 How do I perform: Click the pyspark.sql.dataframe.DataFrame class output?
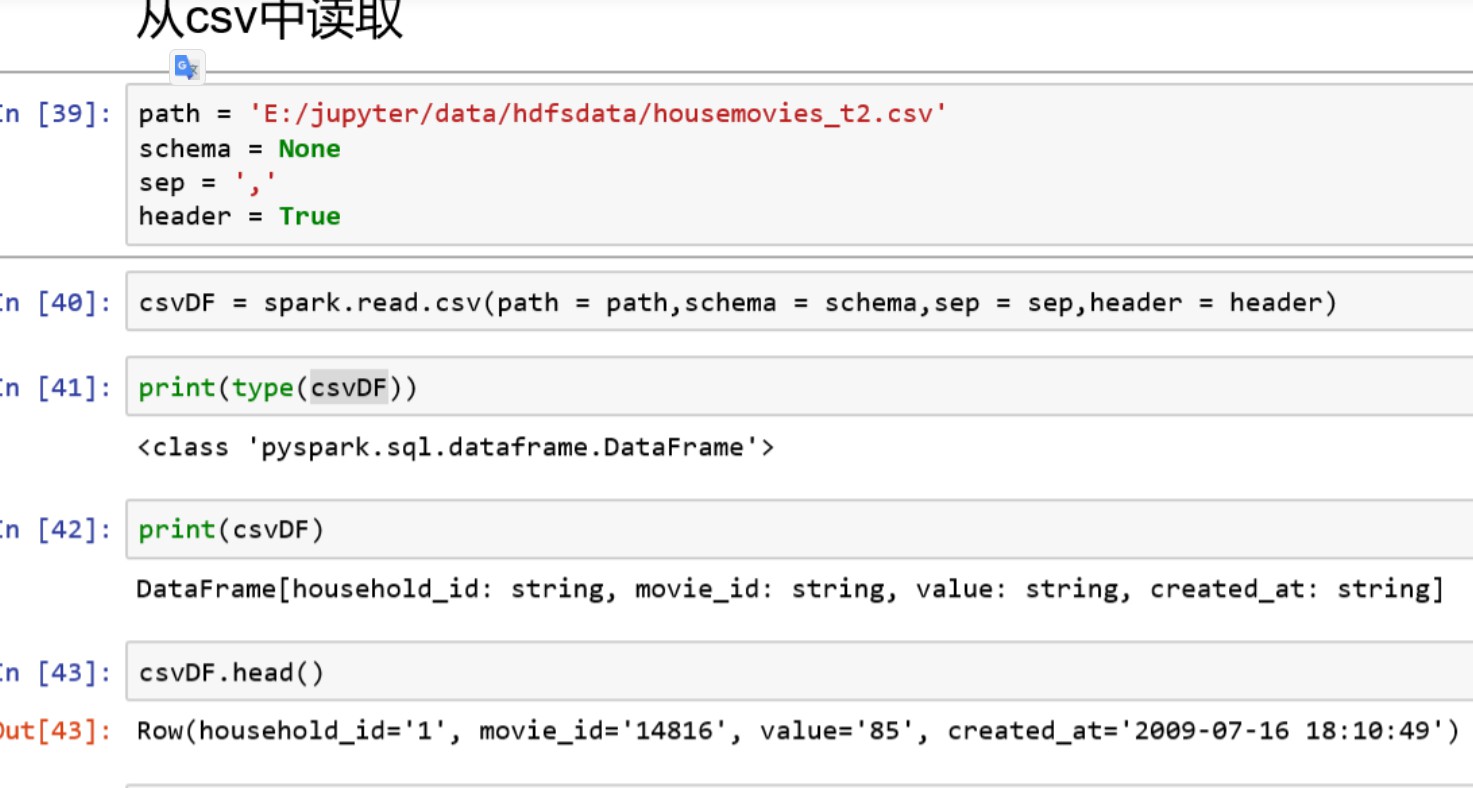[x=455, y=447]
